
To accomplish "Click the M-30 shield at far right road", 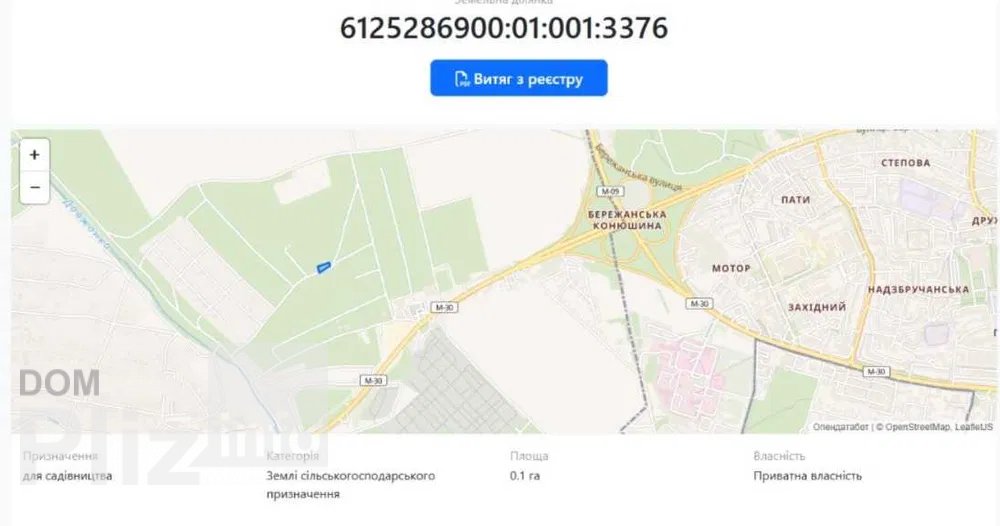I will click(x=876, y=372).
